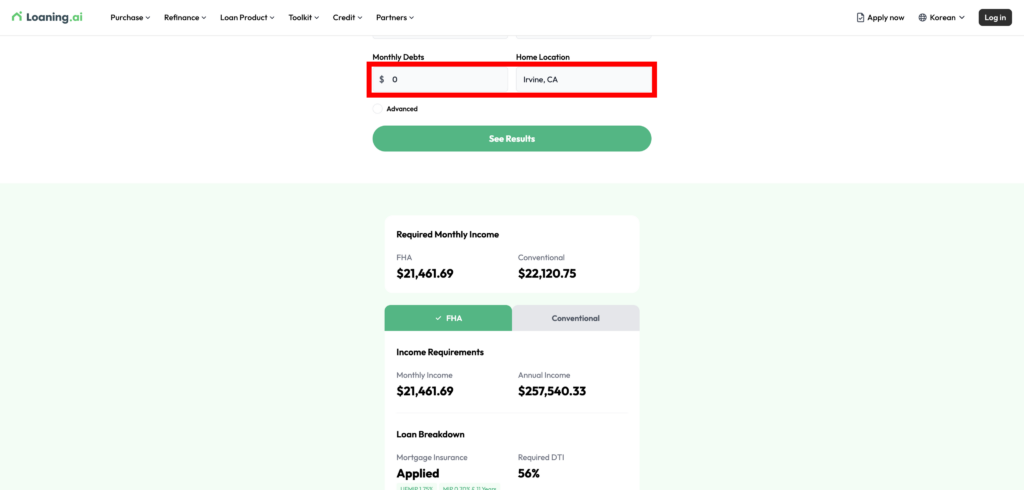Toggle the Advanced options switch
1024x490 pixels.
point(377,109)
